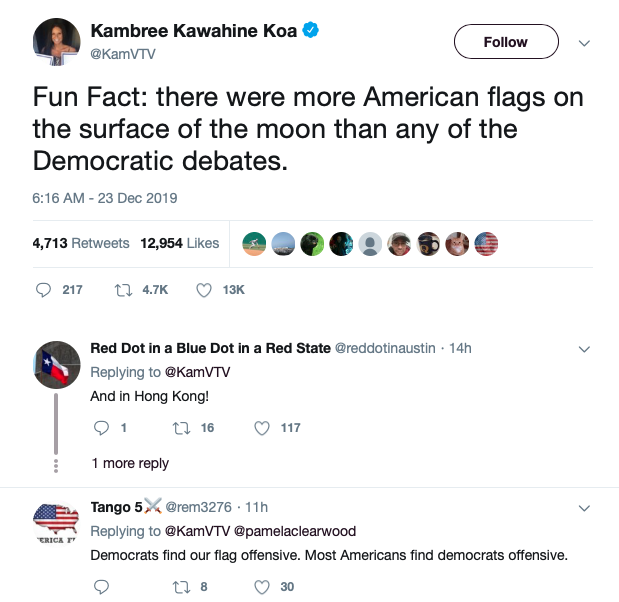
Task: Click Red Dot's Texas flag avatar
Action: coord(57,364)
